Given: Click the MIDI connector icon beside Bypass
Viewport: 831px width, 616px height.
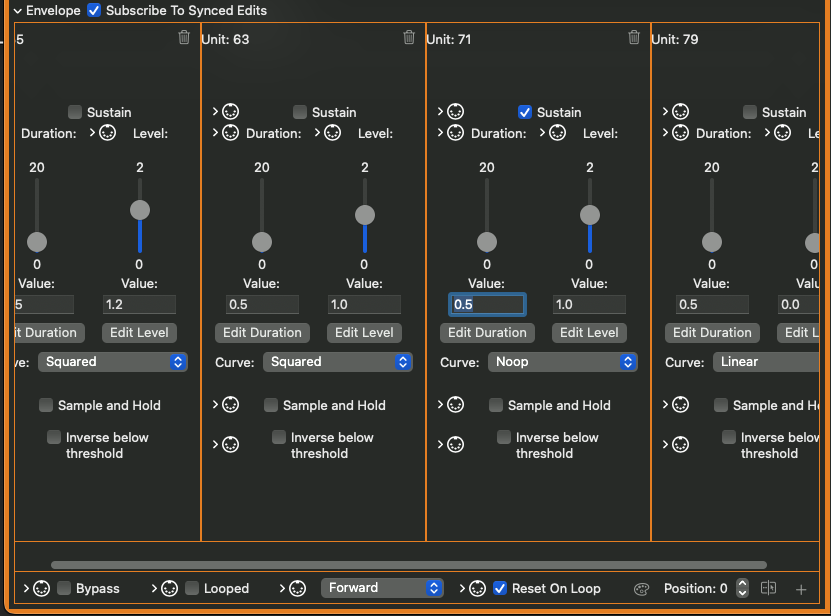Looking at the screenshot, I should 42,589.
